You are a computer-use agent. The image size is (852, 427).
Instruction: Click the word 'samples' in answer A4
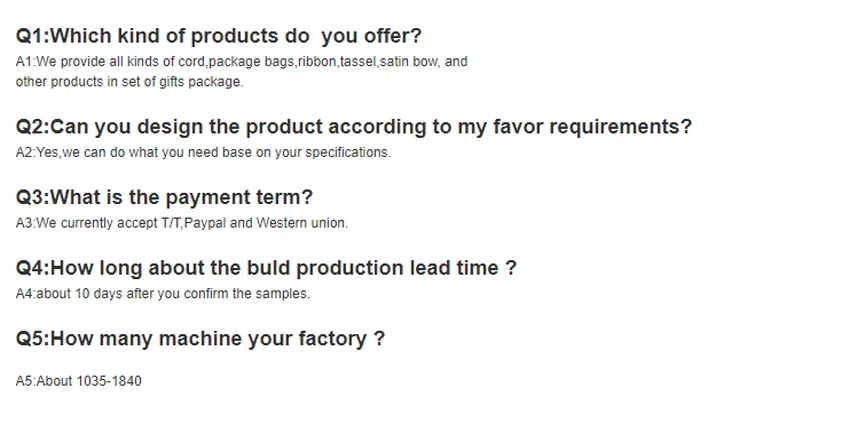coord(283,294)
